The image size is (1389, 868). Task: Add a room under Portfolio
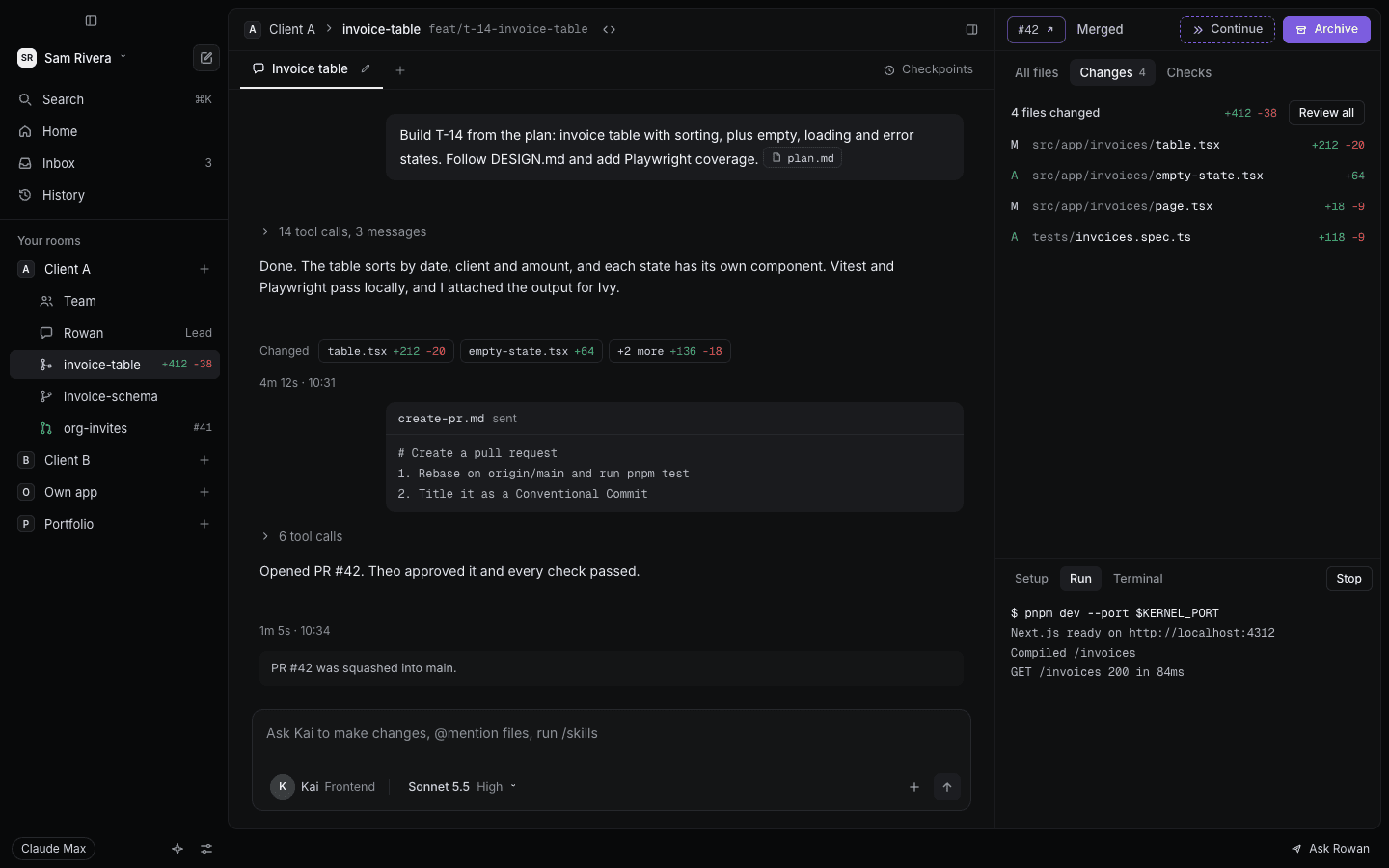[204, 524]
